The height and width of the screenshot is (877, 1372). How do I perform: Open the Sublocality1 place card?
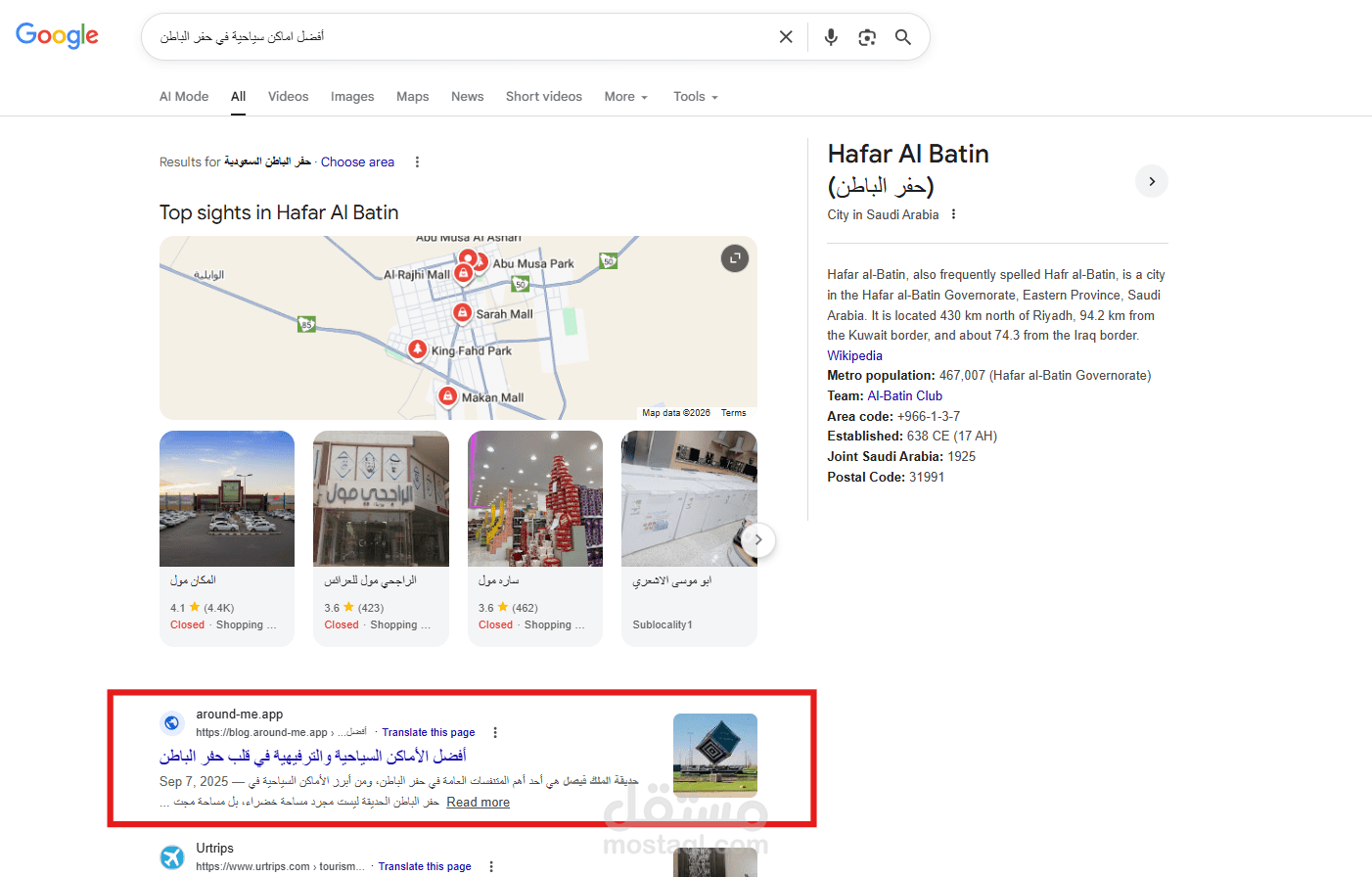click(689, 538)
